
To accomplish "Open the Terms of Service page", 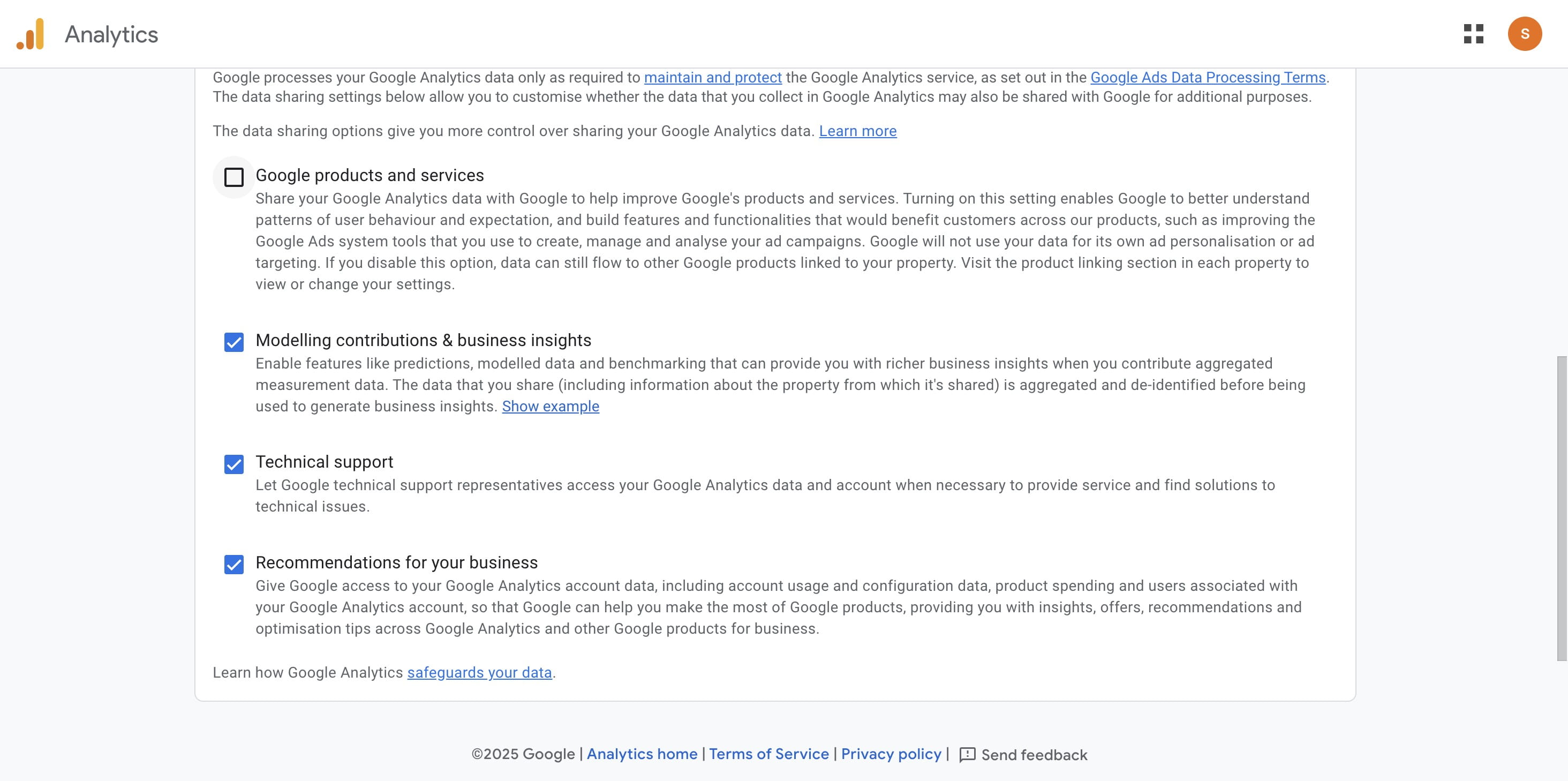I will [770, 754].
